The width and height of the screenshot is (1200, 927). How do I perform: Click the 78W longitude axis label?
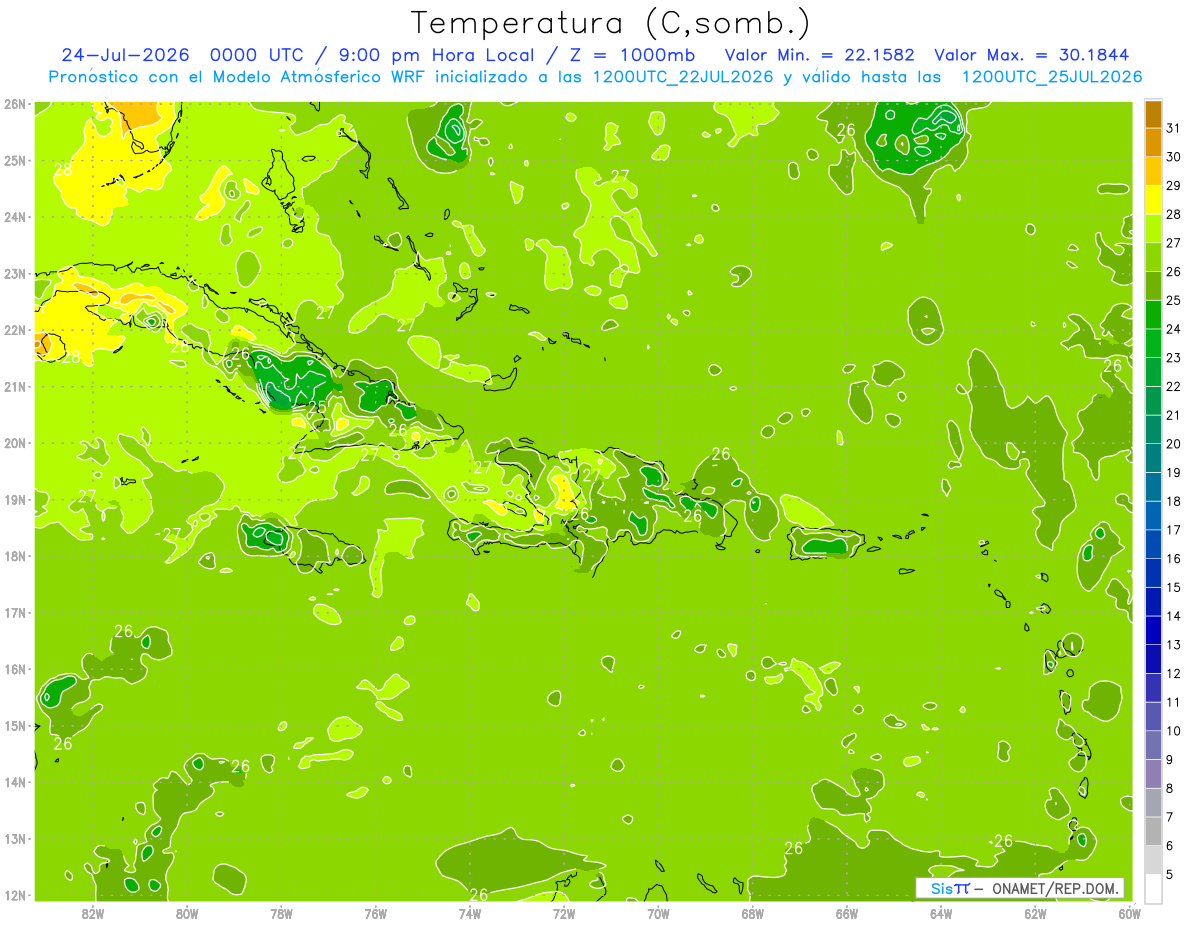point(281,912)
